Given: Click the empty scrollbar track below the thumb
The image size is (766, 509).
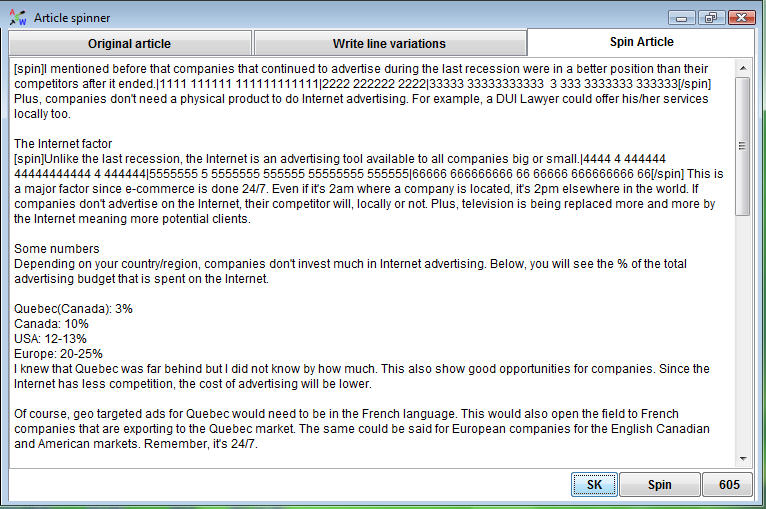Looking at the screenshot, I should pos(743,332).
